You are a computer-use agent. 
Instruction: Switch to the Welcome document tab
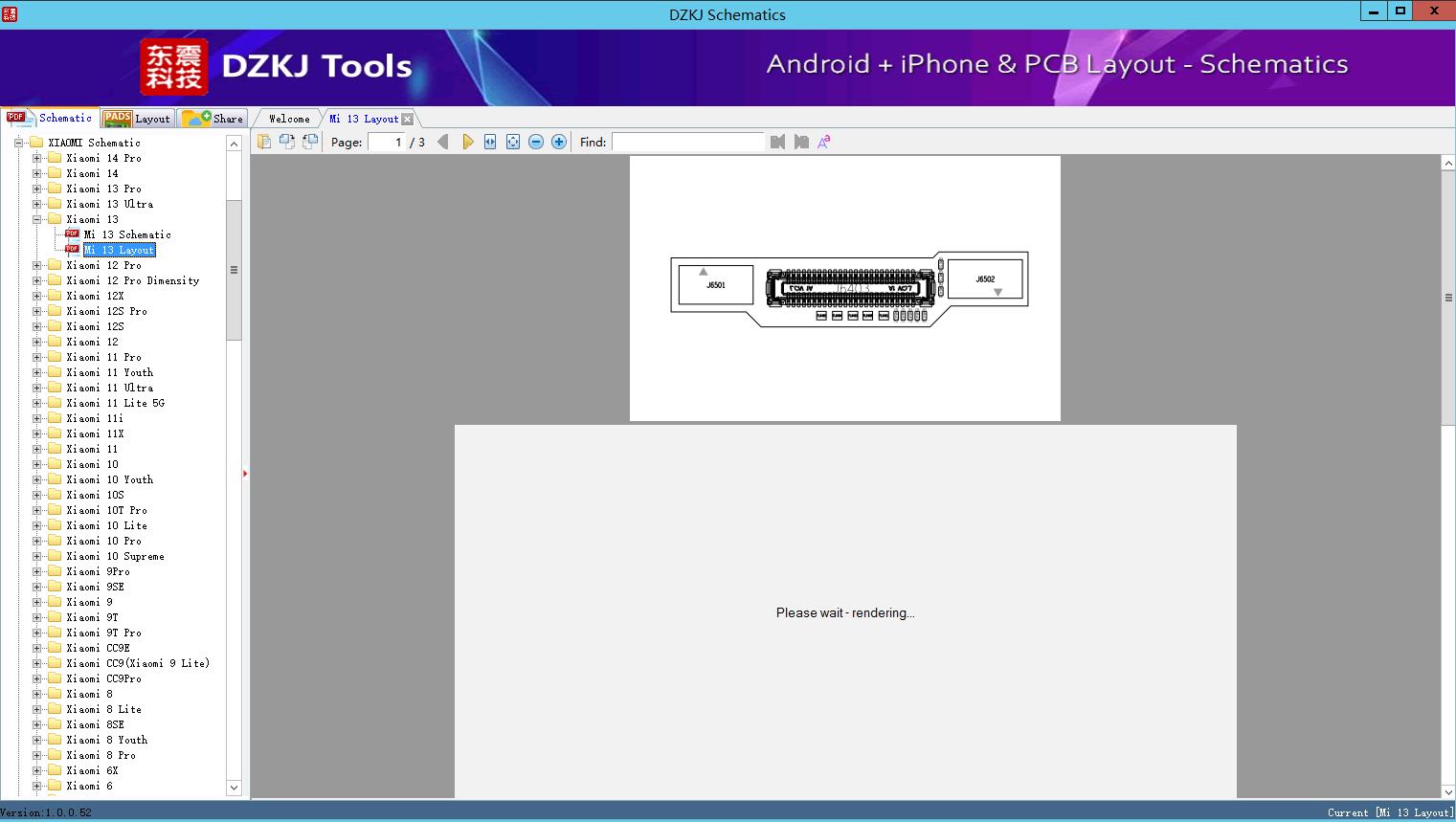[289, 119]
